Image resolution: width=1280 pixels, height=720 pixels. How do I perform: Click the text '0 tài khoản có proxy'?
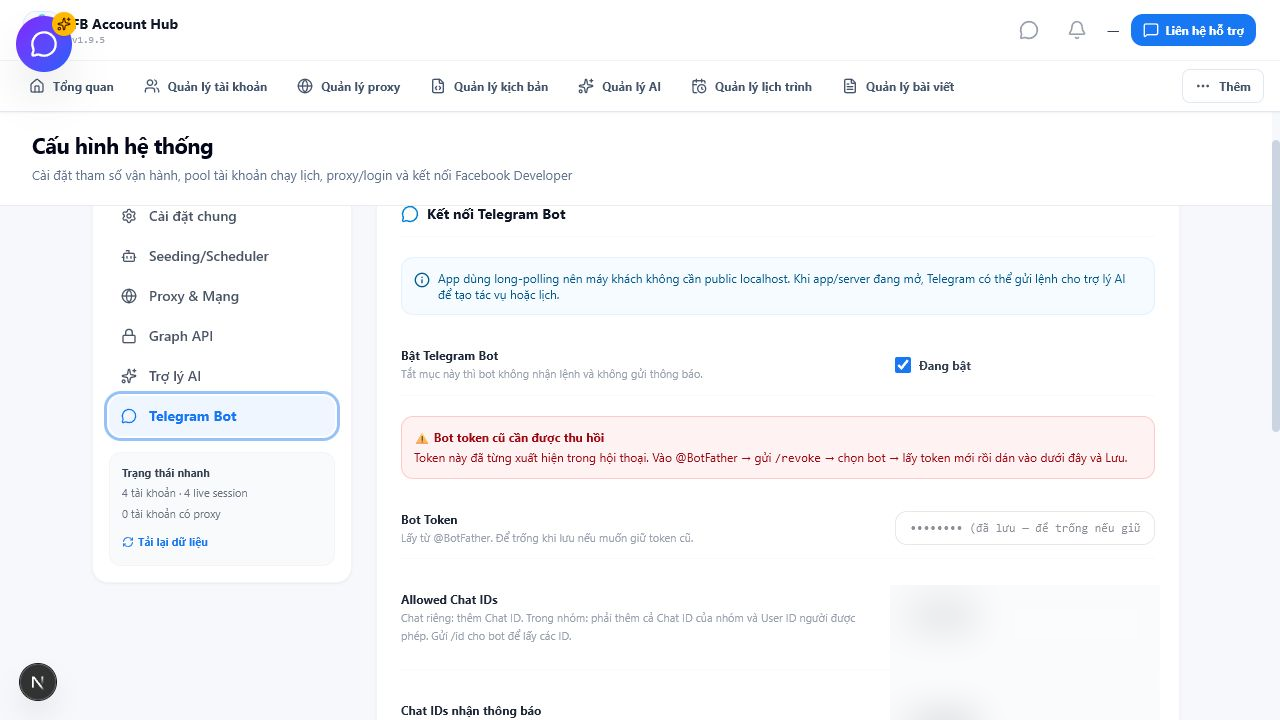[x=171, y=514]
